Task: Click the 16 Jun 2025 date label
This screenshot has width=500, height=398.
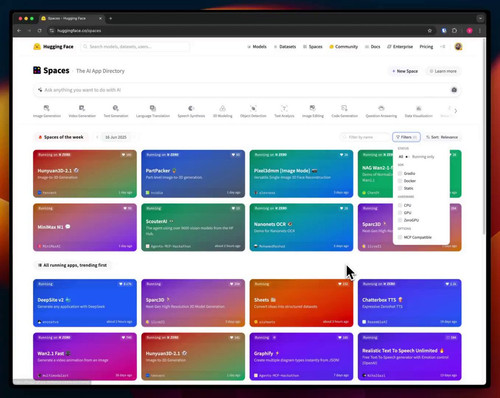Action: [116, 137]
